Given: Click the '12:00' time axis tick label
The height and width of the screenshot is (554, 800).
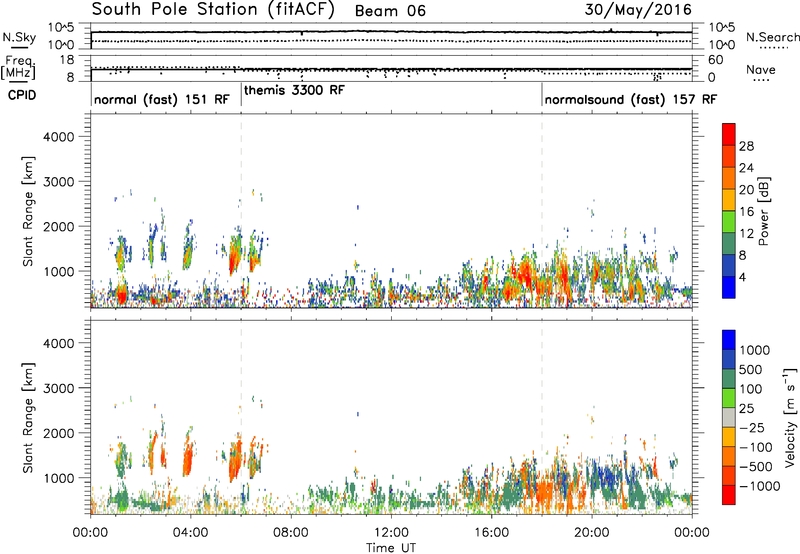Looking at the screenshot, I should [391, 533].
